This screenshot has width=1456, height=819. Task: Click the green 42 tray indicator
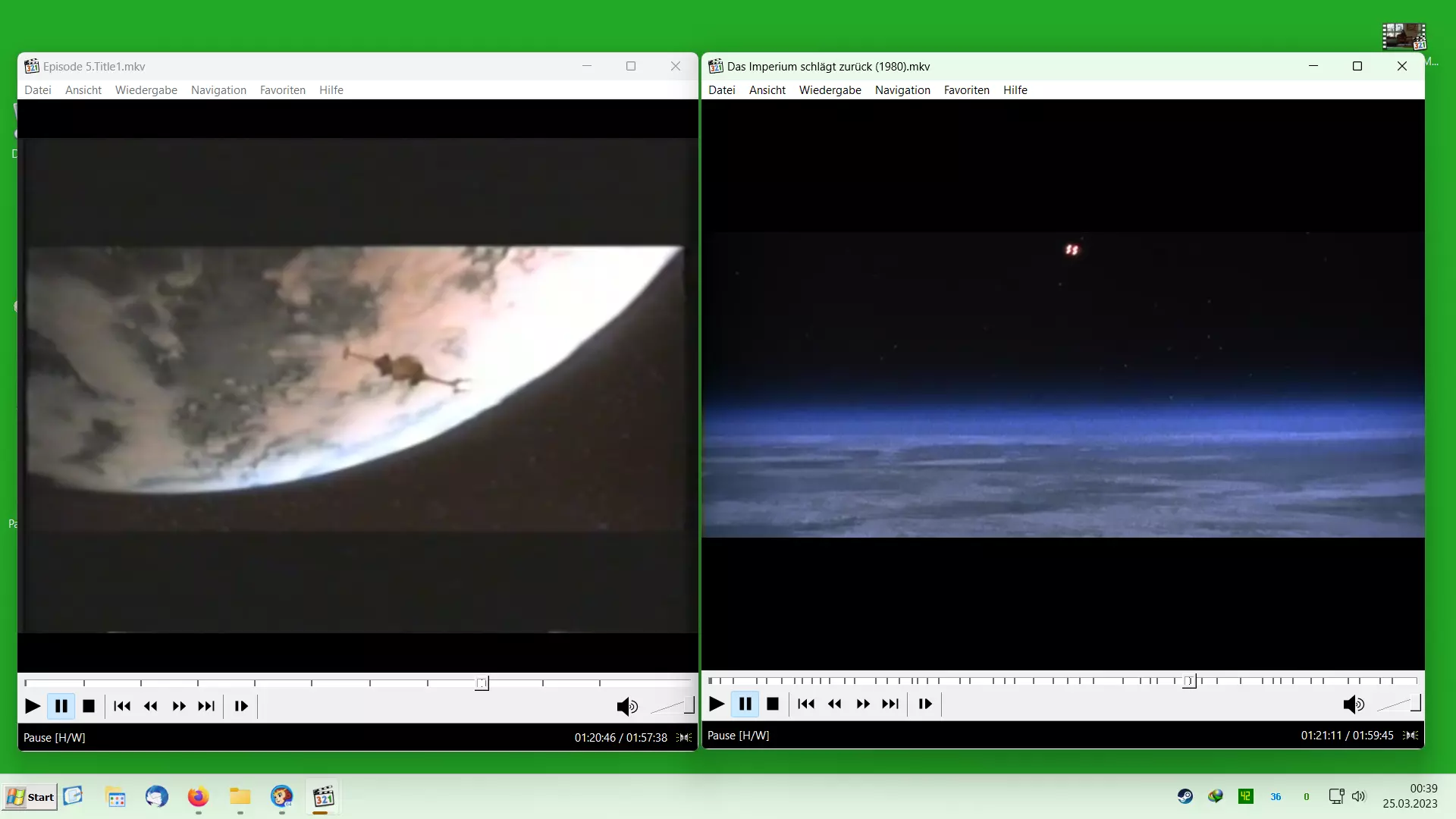(1246, 796)
